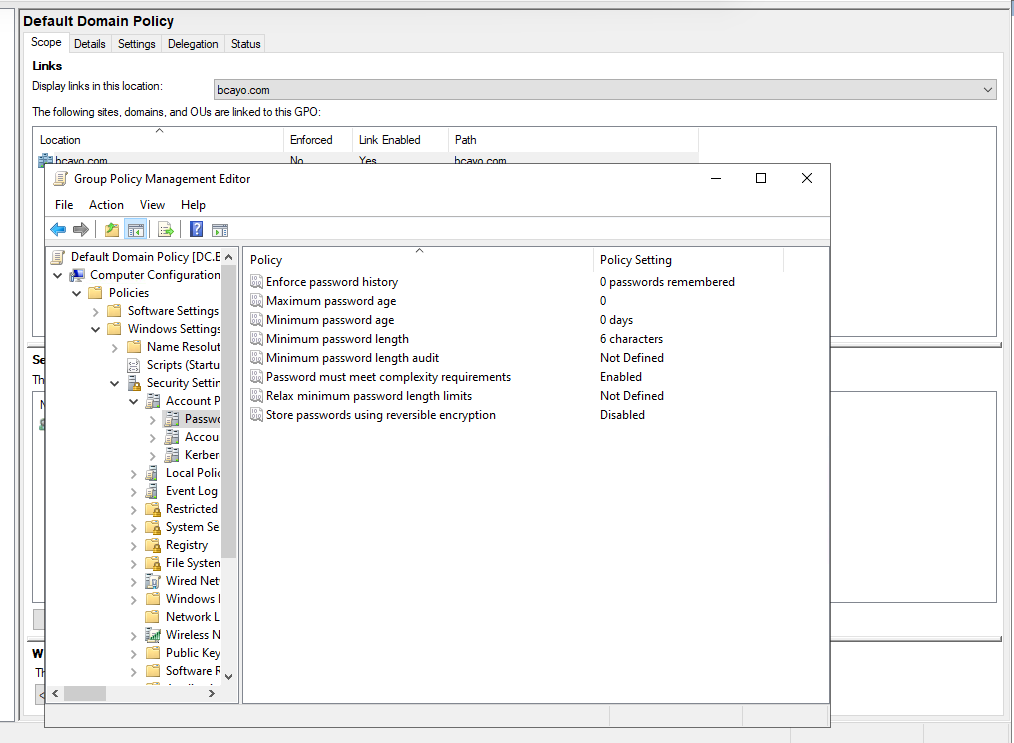Open Help via the blue question mark icon
Viewport: 1014px width, 743px height.
(197, 230)
